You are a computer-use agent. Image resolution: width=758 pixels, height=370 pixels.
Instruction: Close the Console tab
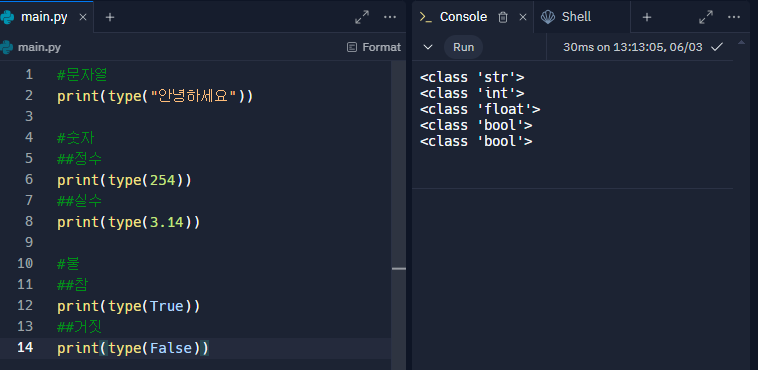pos(523,17)
